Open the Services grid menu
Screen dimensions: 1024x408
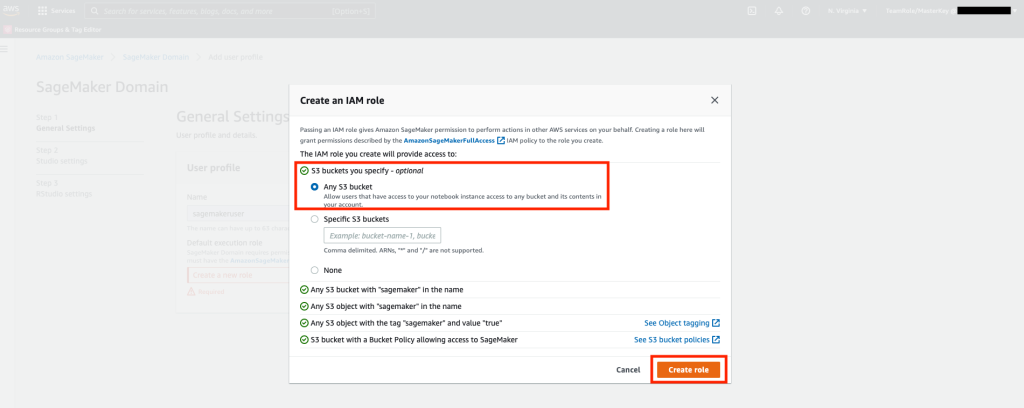pos(56,11)
